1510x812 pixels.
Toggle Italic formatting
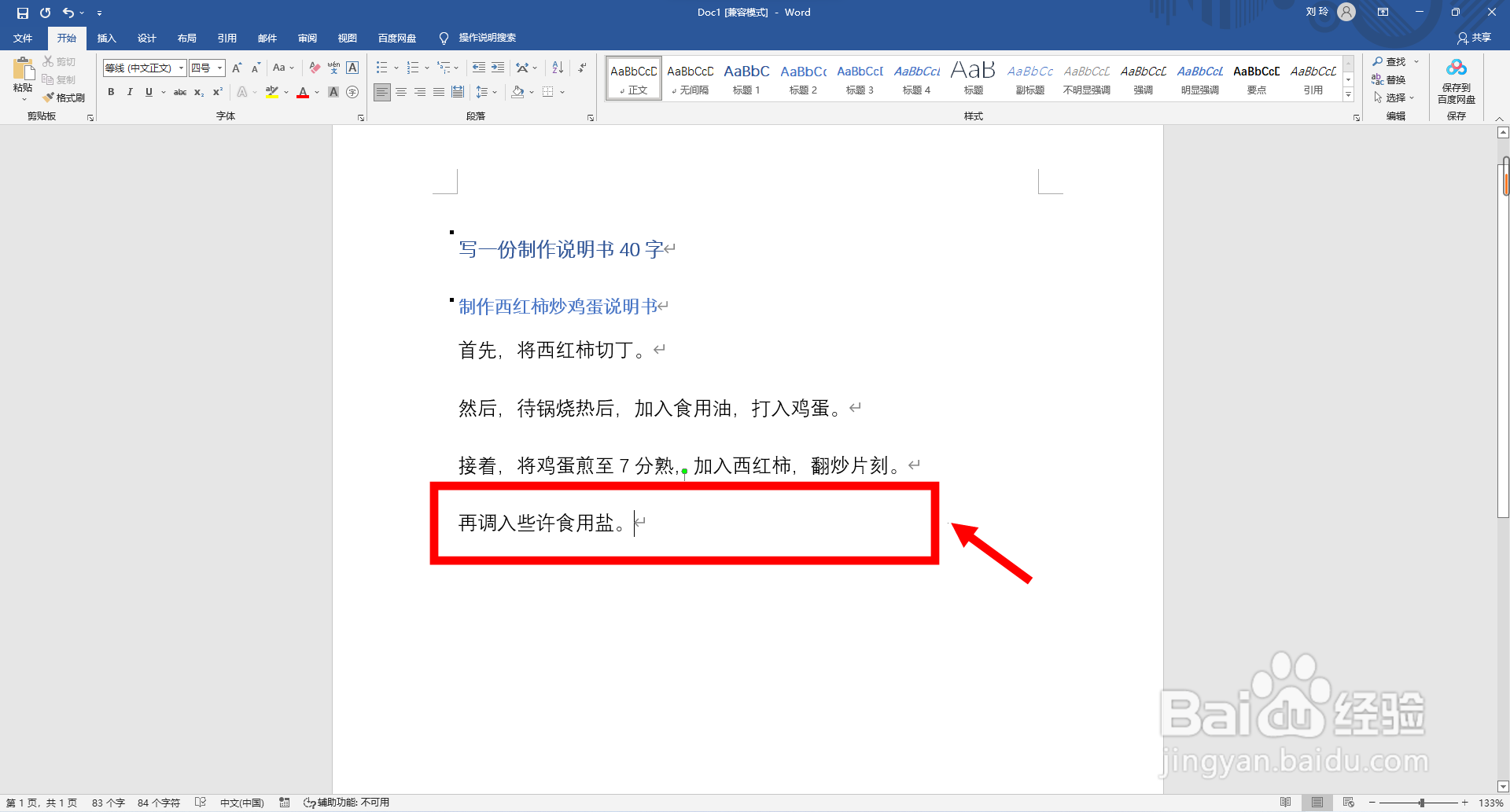(x=130, y=92)
